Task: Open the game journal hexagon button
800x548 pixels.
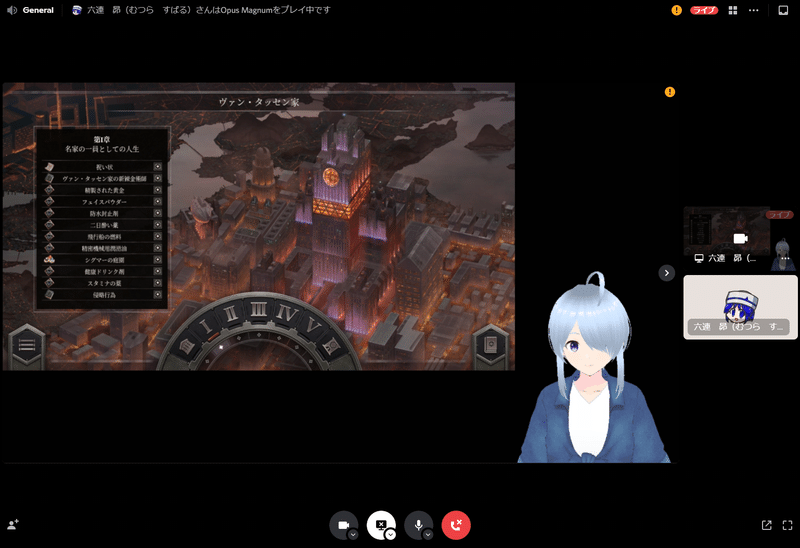Action: point(491,345)
